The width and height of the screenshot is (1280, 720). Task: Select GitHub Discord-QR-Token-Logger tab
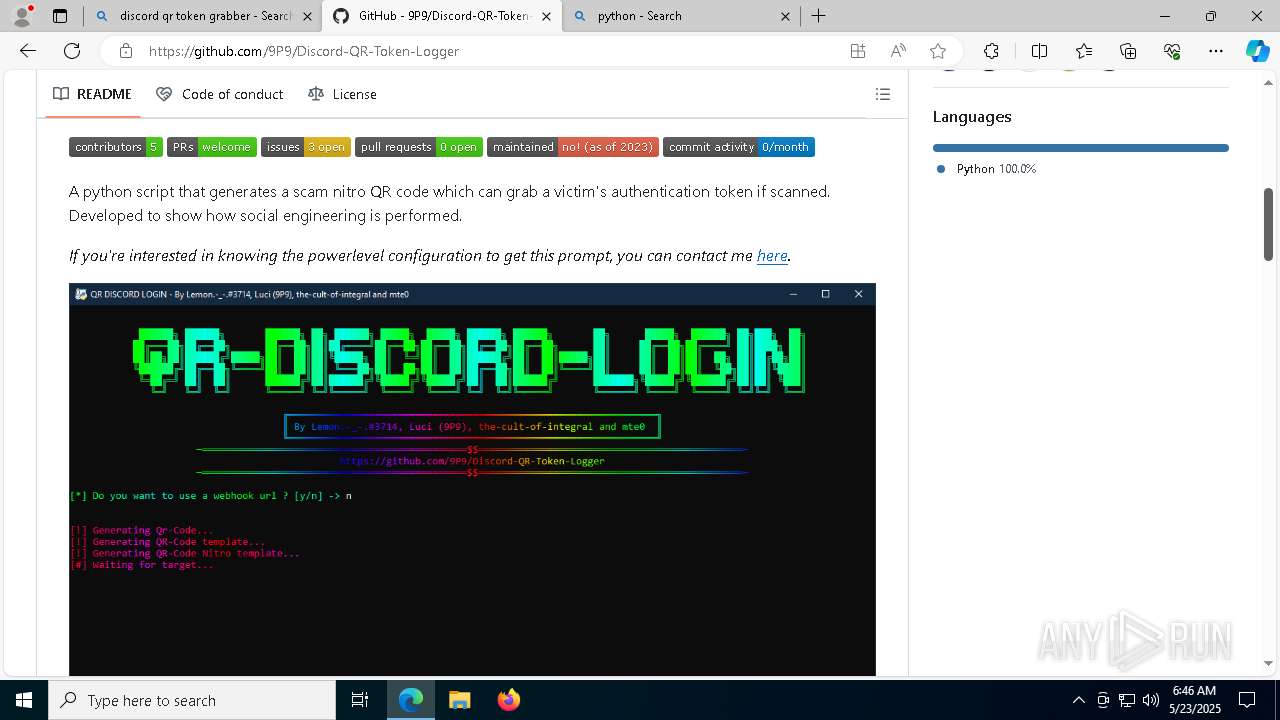point(441,16)
